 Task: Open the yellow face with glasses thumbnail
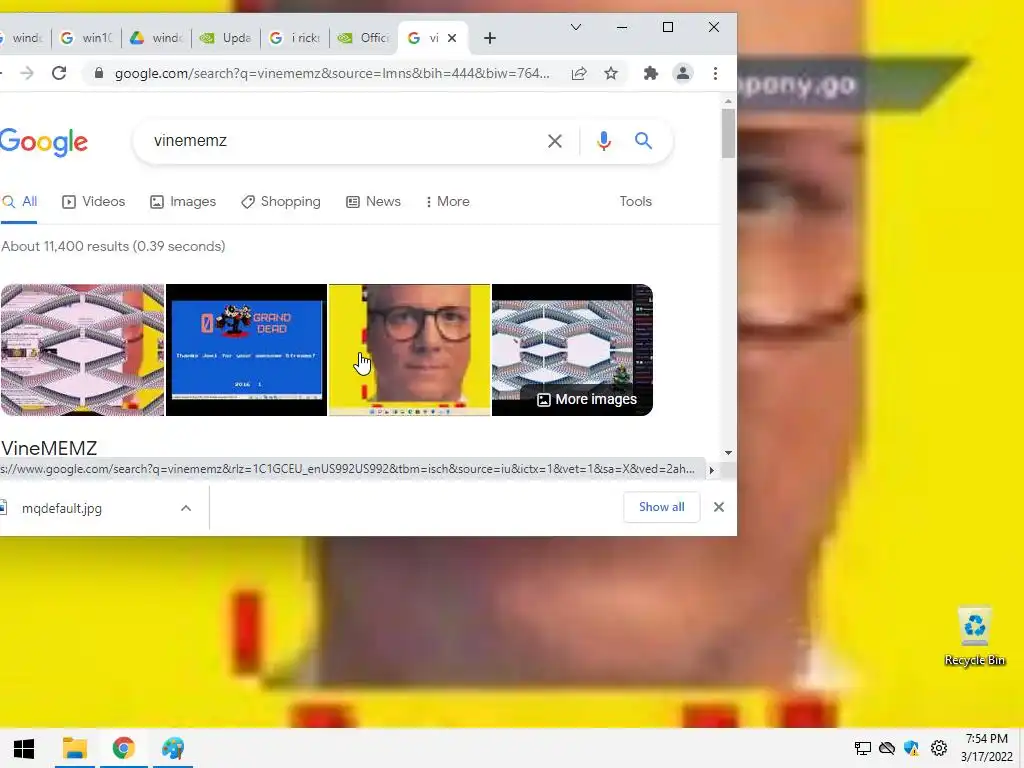(409, 350)
